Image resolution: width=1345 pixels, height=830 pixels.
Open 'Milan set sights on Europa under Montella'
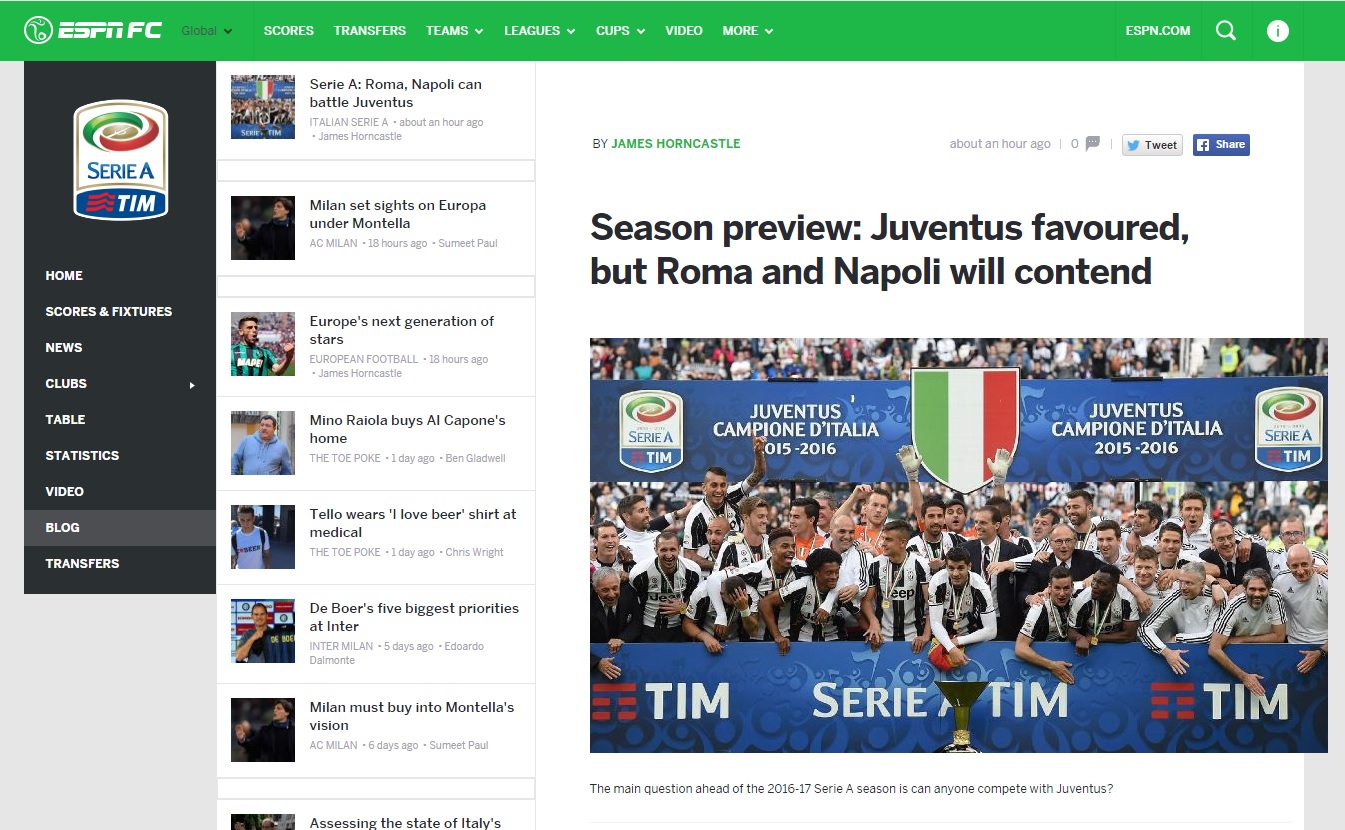click(x=398, y=214)
